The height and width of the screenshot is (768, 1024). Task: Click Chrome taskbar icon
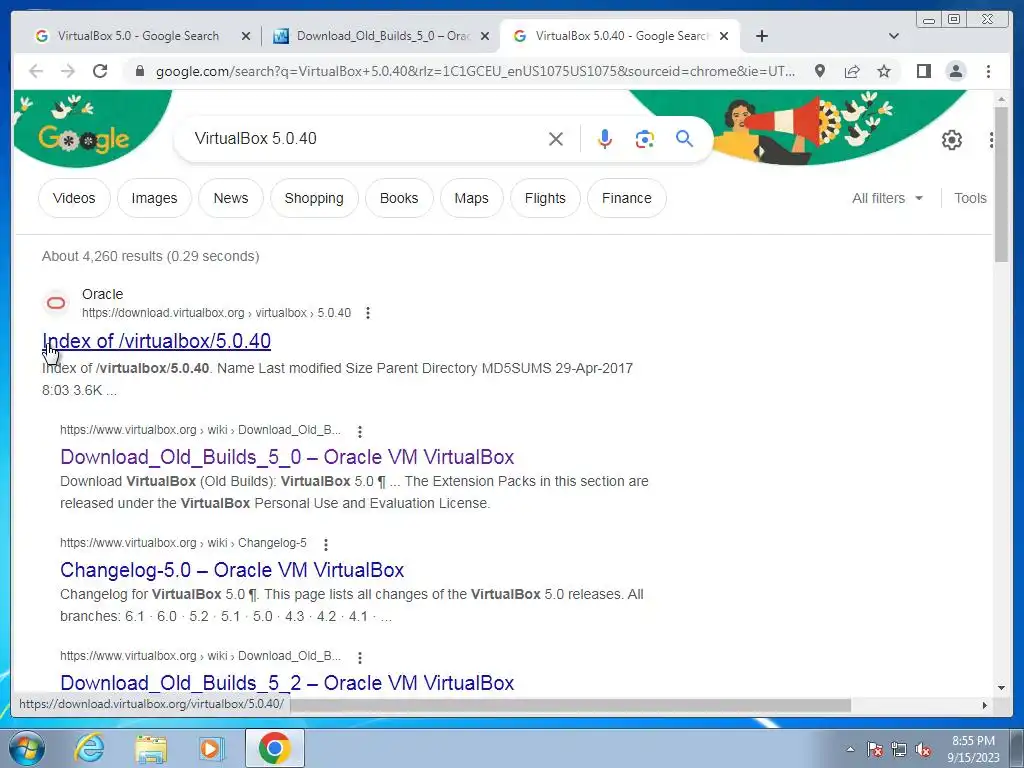coord(274,748)
